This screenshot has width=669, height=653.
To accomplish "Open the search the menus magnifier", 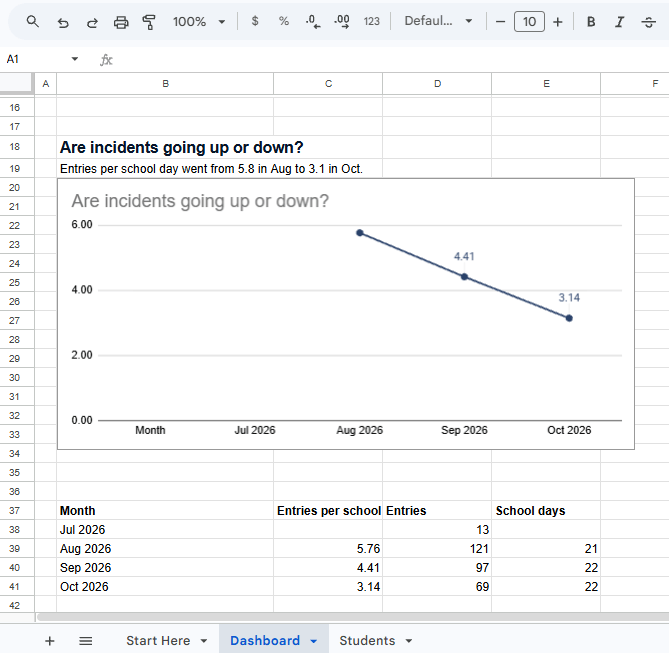I will pyautogui.click(x=33, y=21).
